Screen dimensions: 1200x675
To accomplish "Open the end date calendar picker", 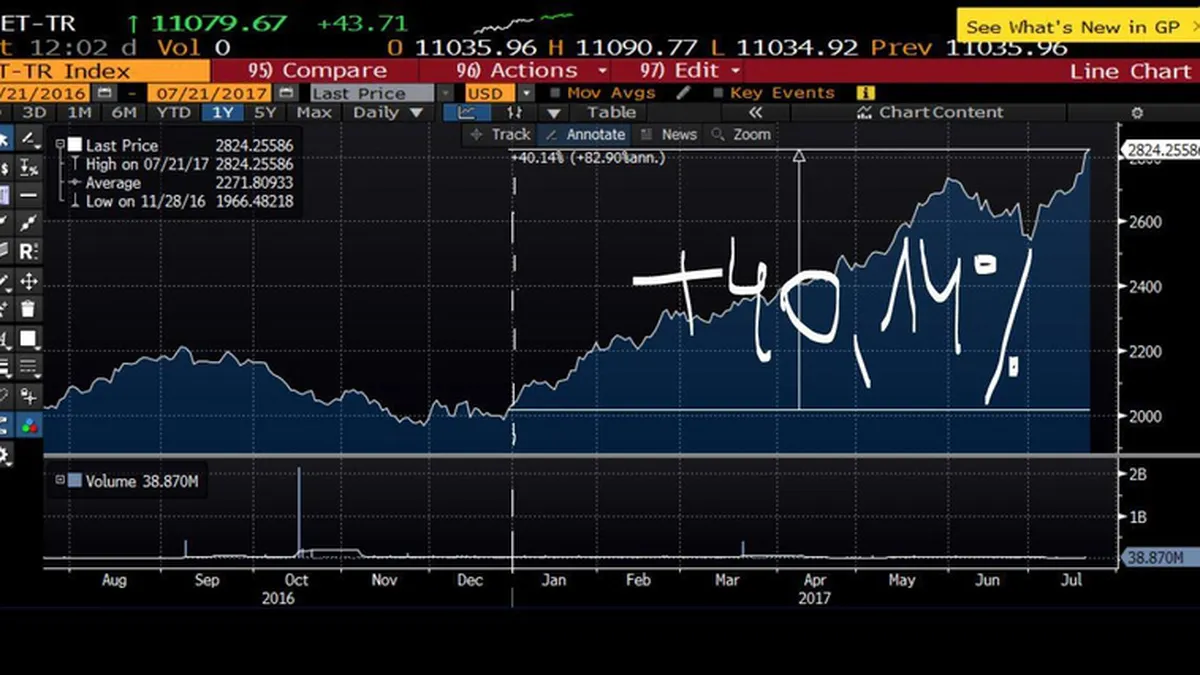I will click(x=287, y=93).
